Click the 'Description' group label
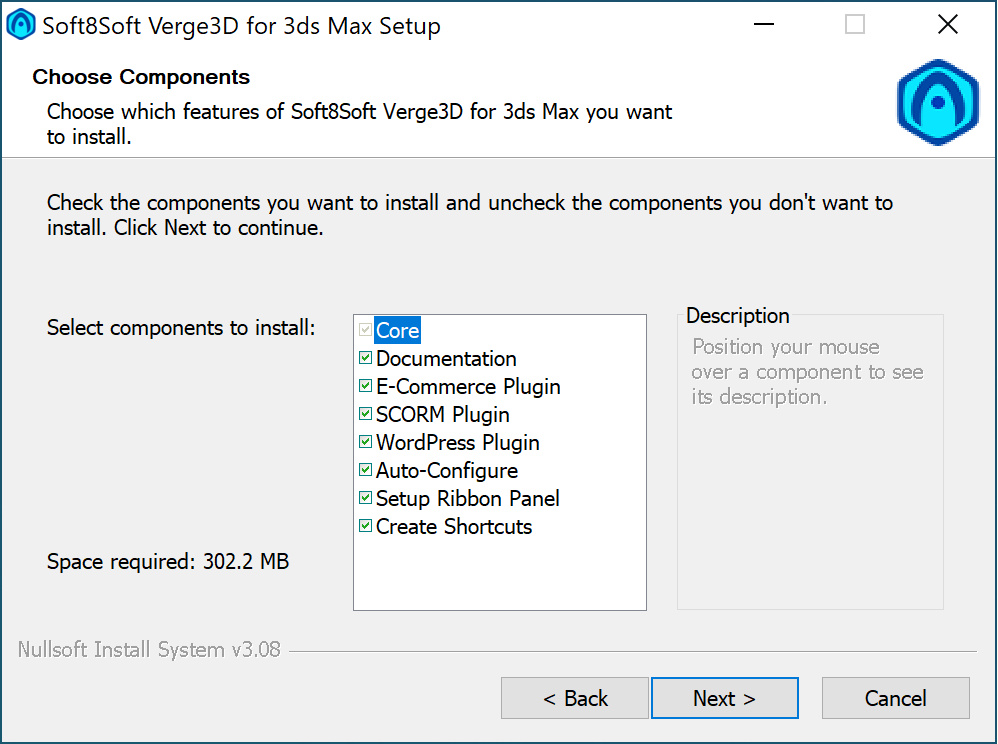This screenshot has width=998, height=744. [x=738, y=316]
